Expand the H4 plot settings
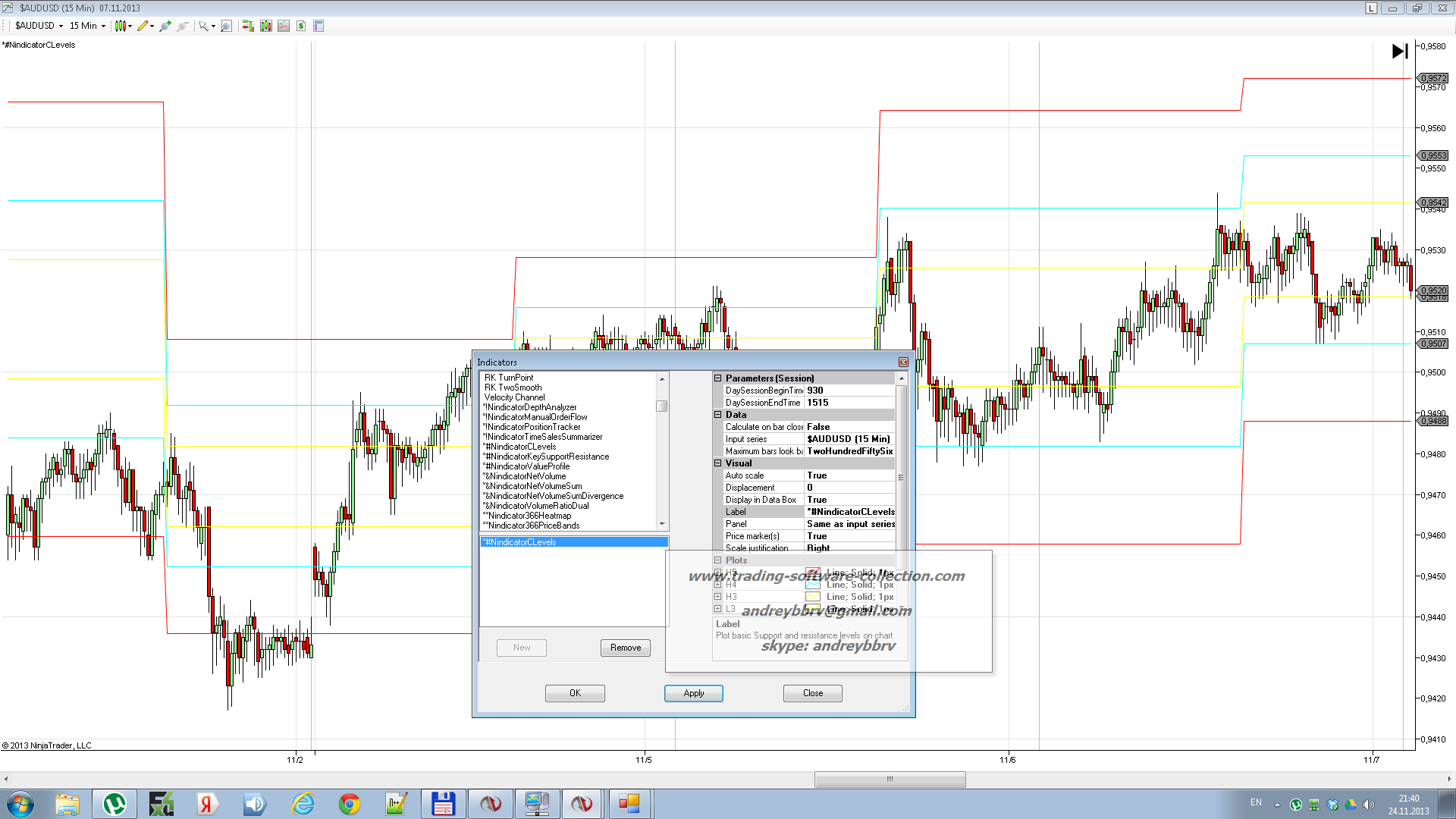Image resolution: width=1456 pixels, height=819 pixels. pos(717,585)
